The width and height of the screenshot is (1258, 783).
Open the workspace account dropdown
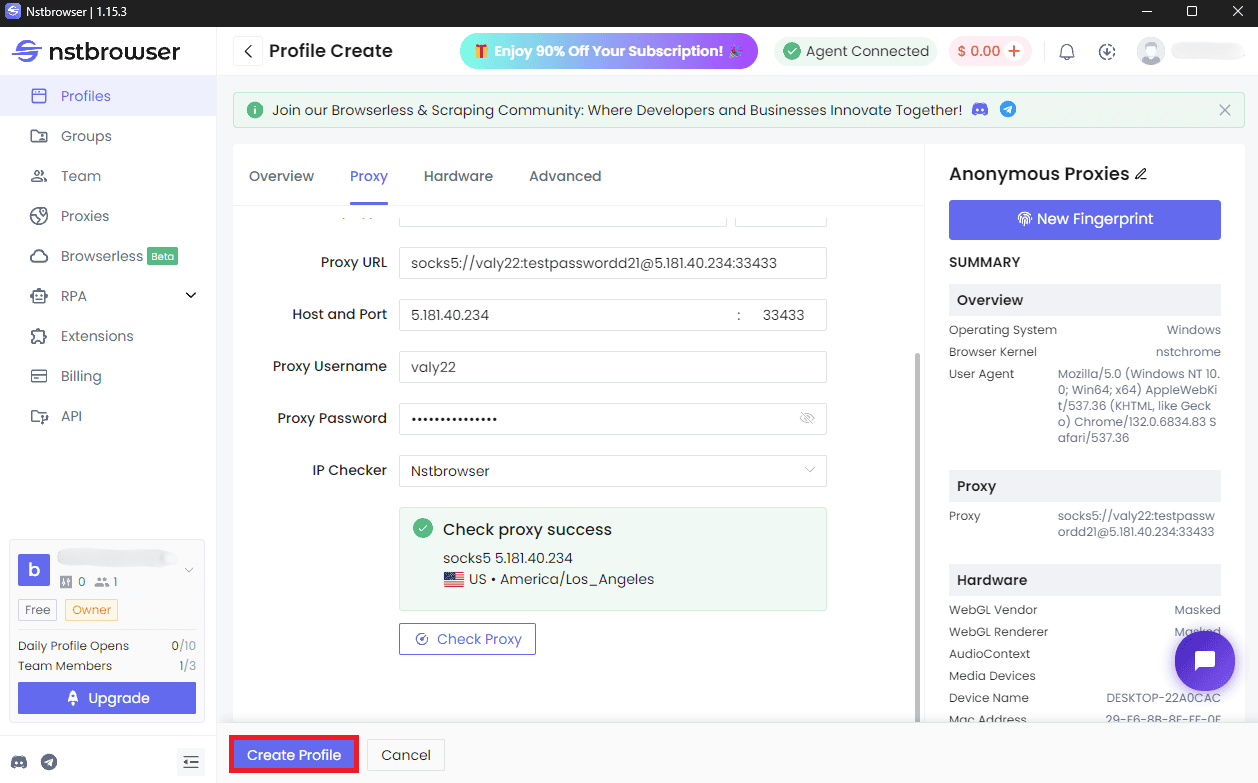[188, 568]
